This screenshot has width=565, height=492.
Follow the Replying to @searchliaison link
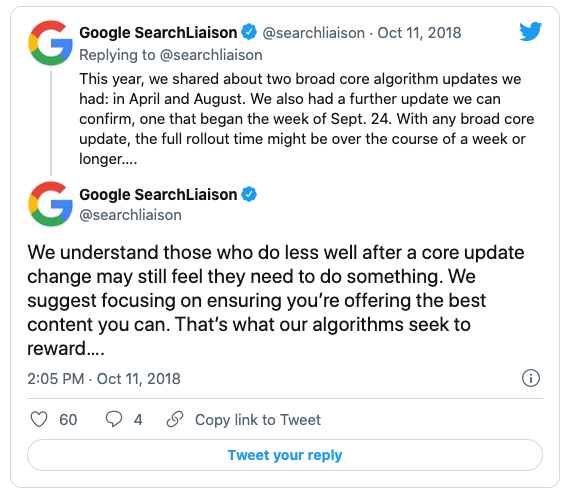(x=171, y=55)
